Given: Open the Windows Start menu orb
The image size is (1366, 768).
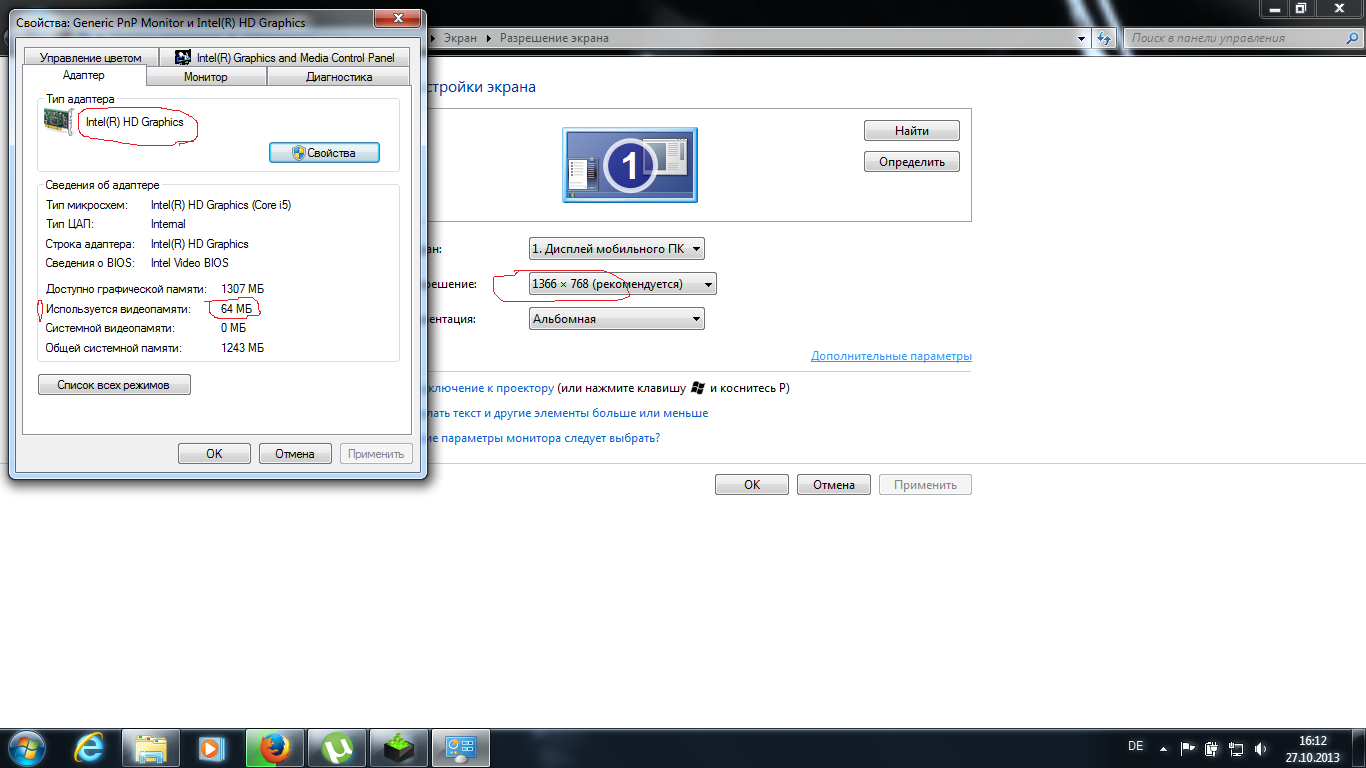Looking at the screenshot, I should pos(27,748).
